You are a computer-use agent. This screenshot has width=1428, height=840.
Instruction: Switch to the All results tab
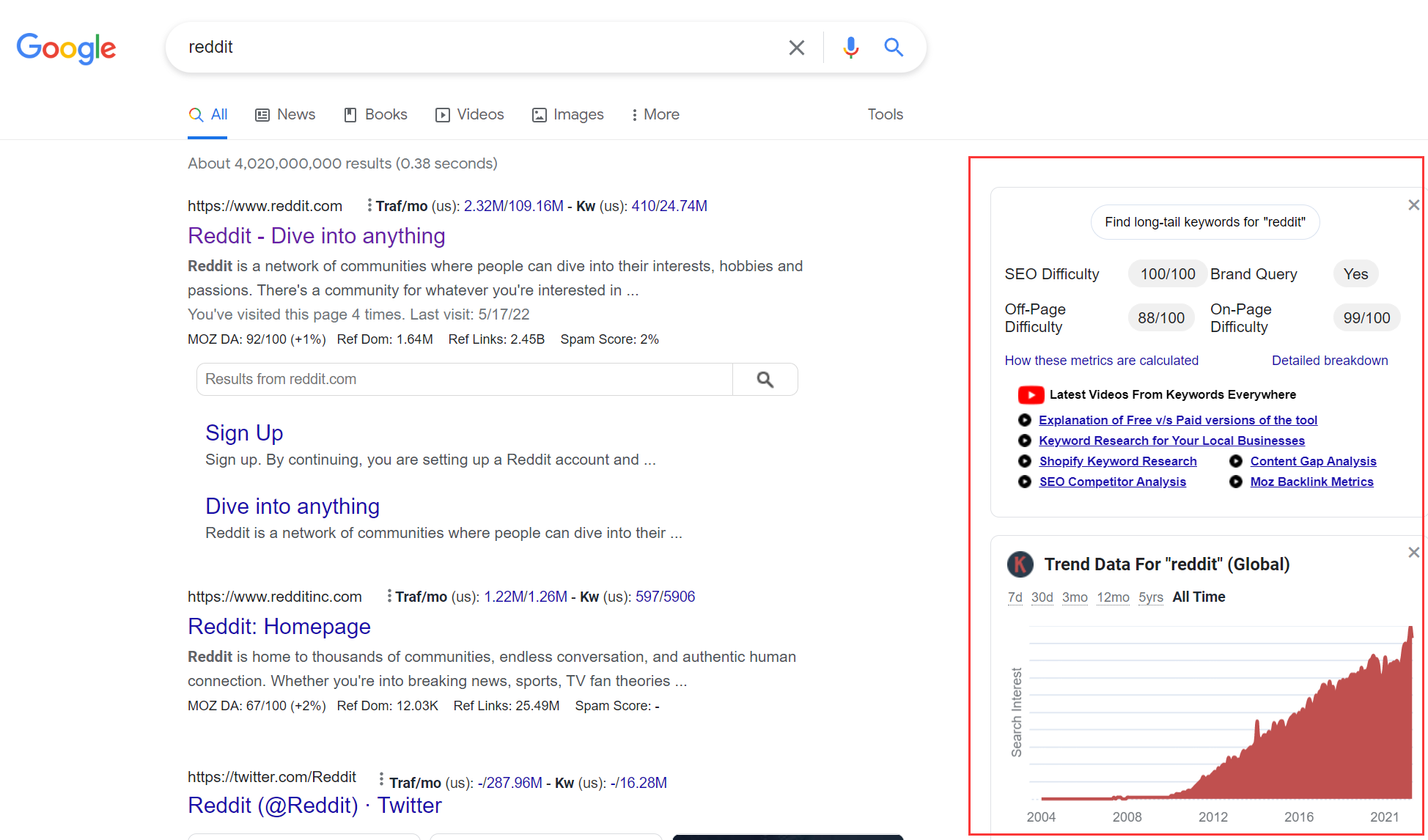coord(208,114)
